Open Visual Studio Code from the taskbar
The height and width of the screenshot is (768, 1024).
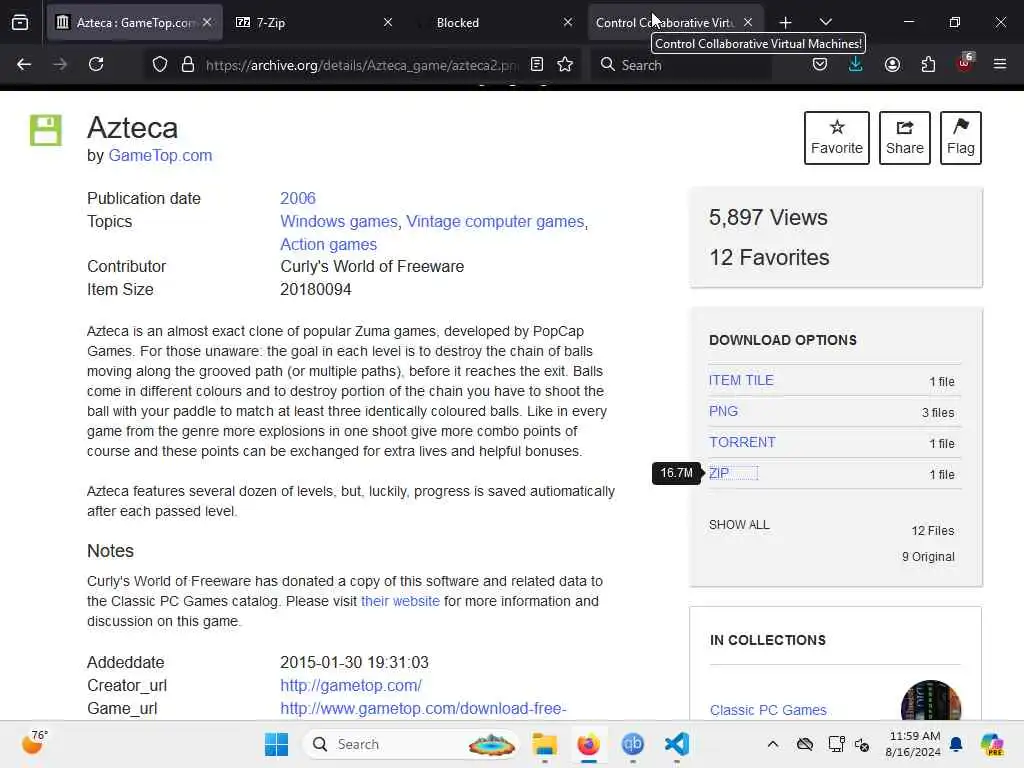click(677, 744)
